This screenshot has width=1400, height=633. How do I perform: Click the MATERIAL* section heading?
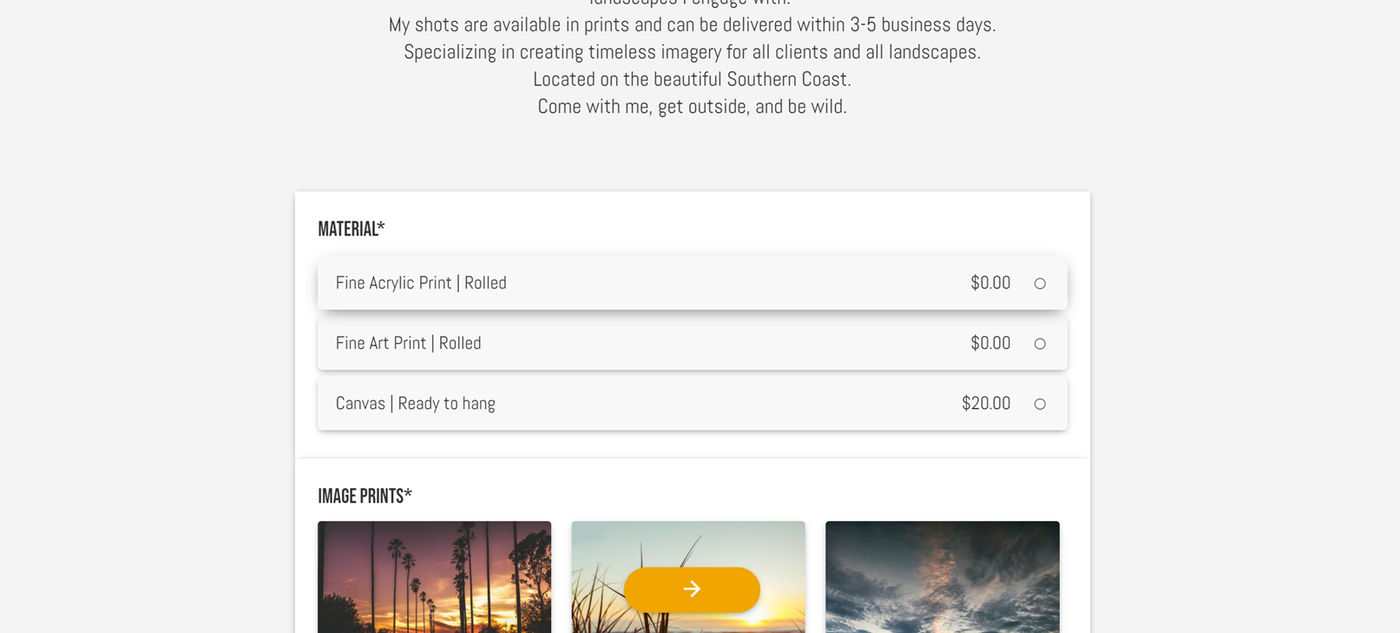[351, 229]
